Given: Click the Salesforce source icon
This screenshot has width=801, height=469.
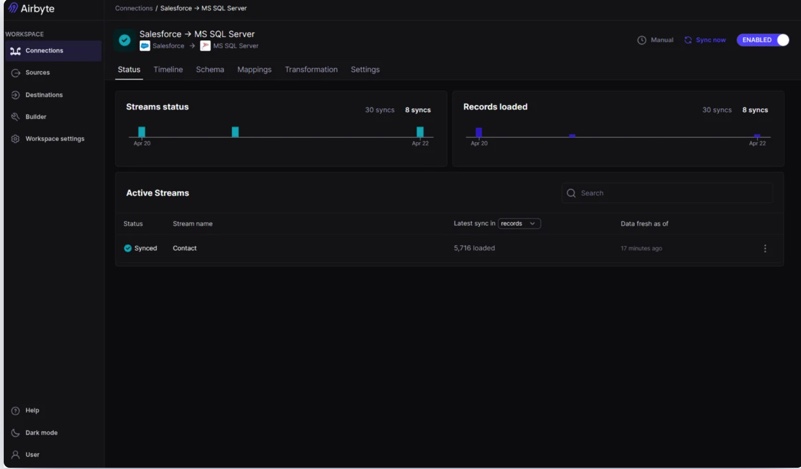Looking at the screenshot, I should point(145,46).
